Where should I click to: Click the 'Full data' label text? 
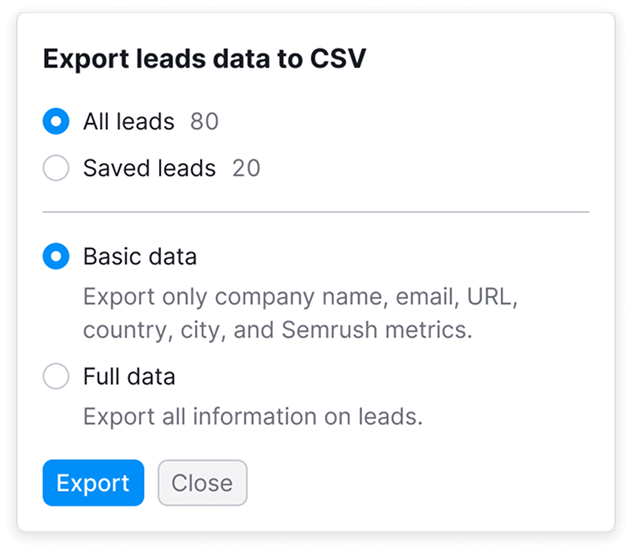pyautogui.click(x=129, y=377)
